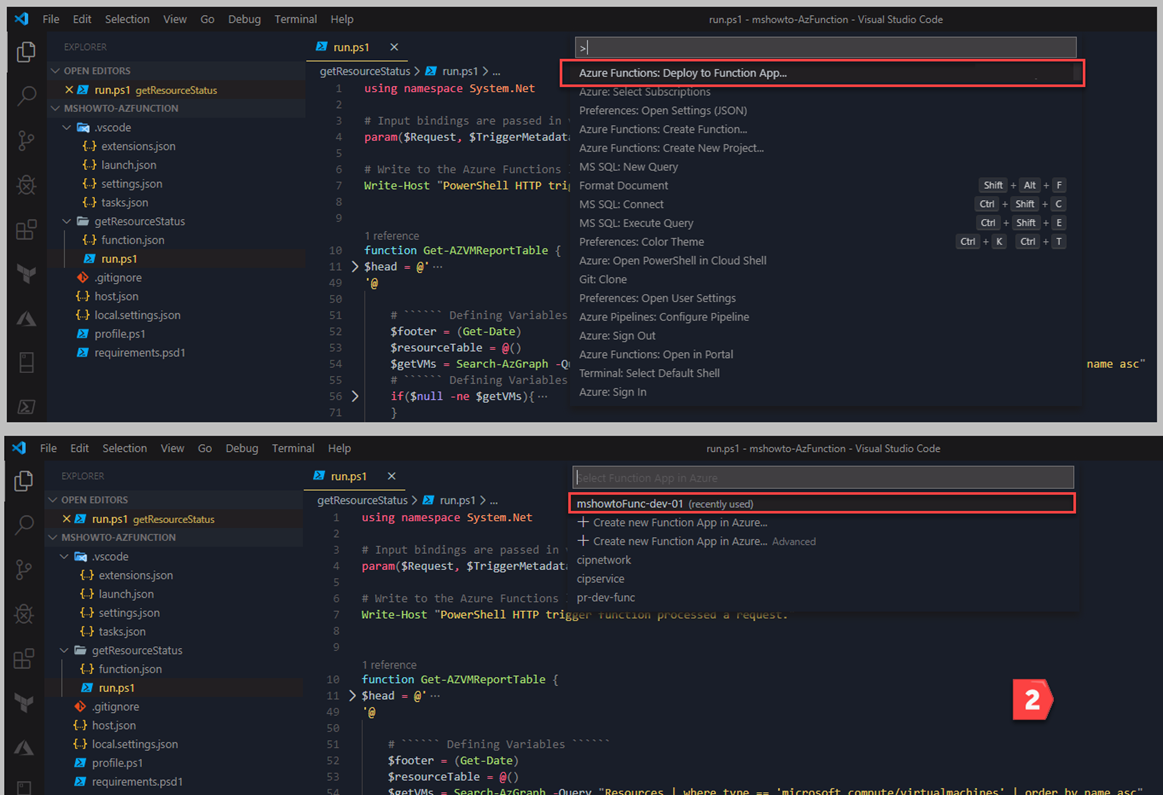1163x795 pixels.
Task: Open Terminal menu in upper window
Action: tap(295, 19)
